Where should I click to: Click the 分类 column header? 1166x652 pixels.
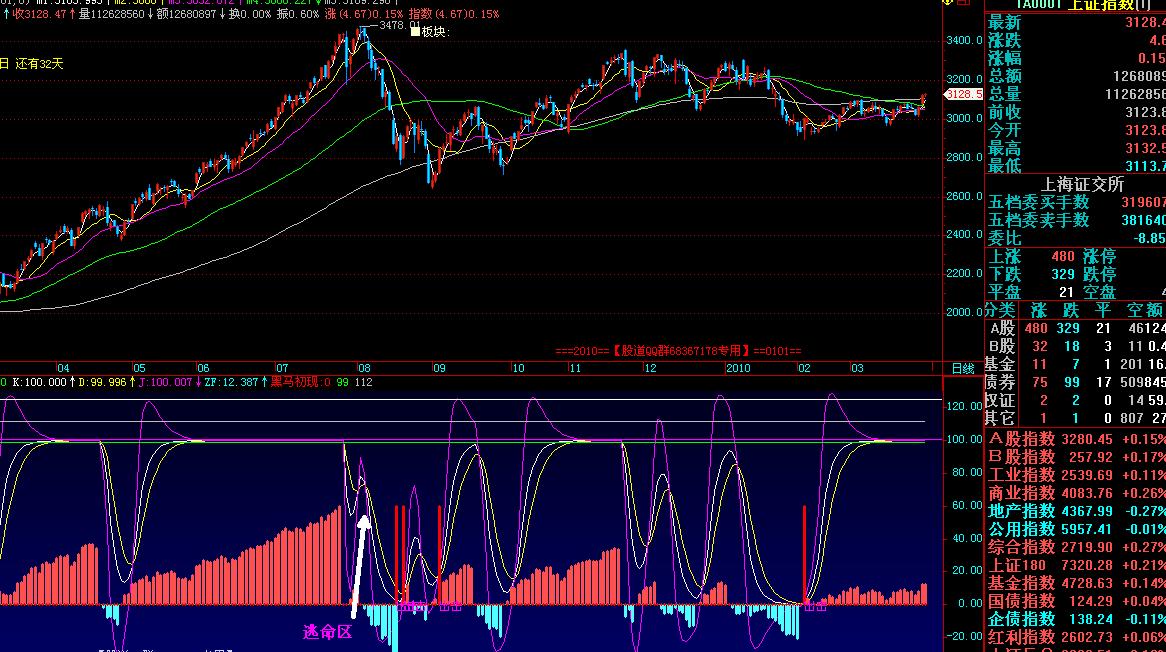pos(1000,310)
